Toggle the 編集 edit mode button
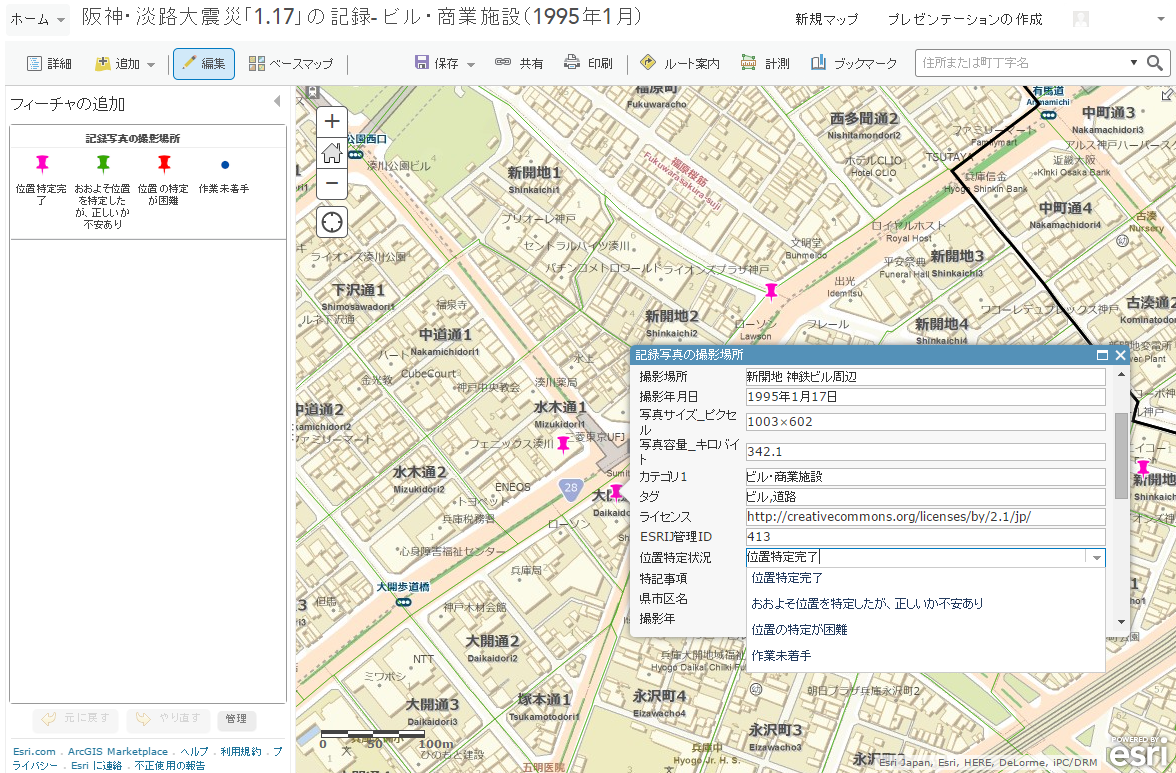 [204, 64]
